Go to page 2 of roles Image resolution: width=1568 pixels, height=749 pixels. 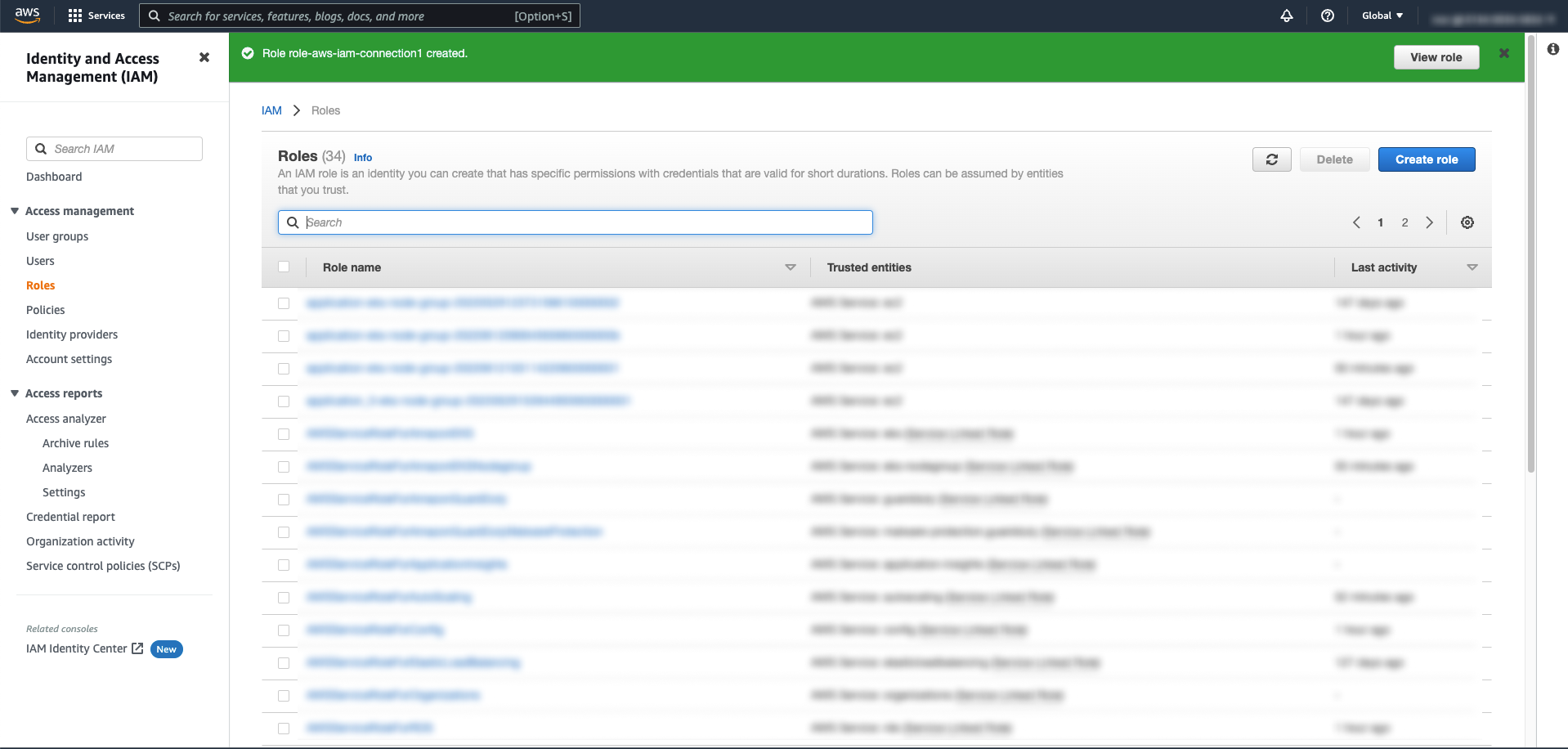[1404, 222]
